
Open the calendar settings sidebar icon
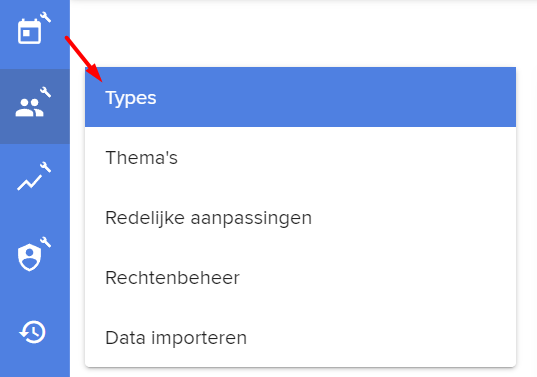[35, 31]
